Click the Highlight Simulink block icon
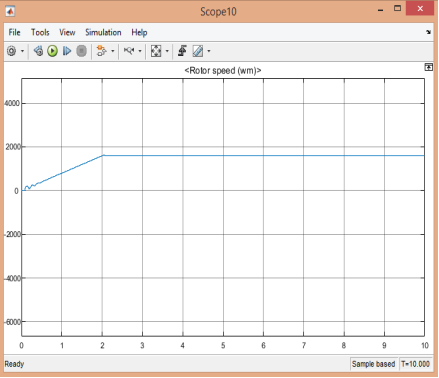The width and height of the screenshot is (439, 378). 101,51
